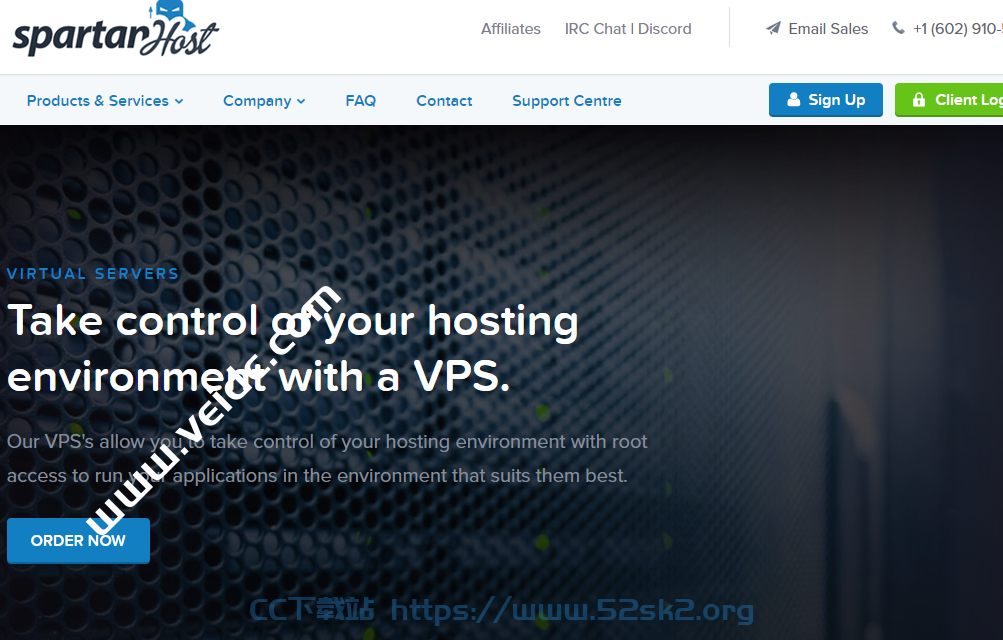Expand the Company dropdown chevron
The width and height of the screenshot is (1003, 640).
[301, 101]
